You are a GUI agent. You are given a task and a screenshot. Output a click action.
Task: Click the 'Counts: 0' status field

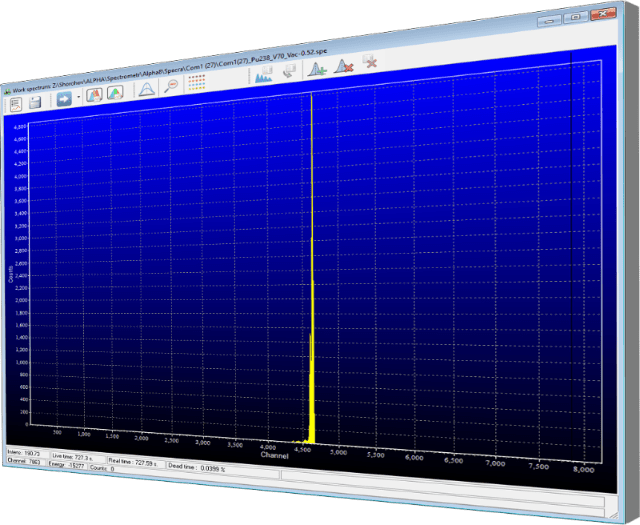pyautogui.click(x=102, y=468)
